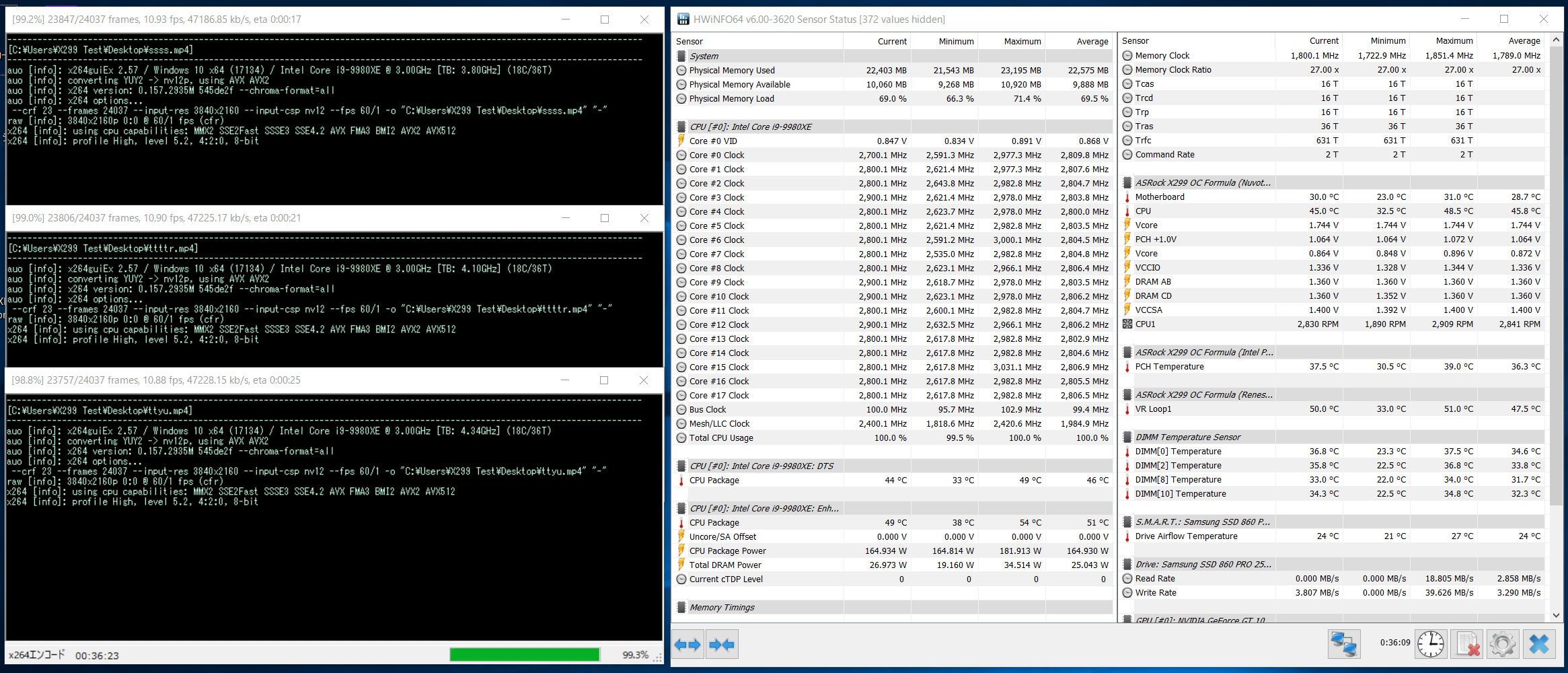
Task: Click the Maximum column header above System group
Action: click(1012, 41)
